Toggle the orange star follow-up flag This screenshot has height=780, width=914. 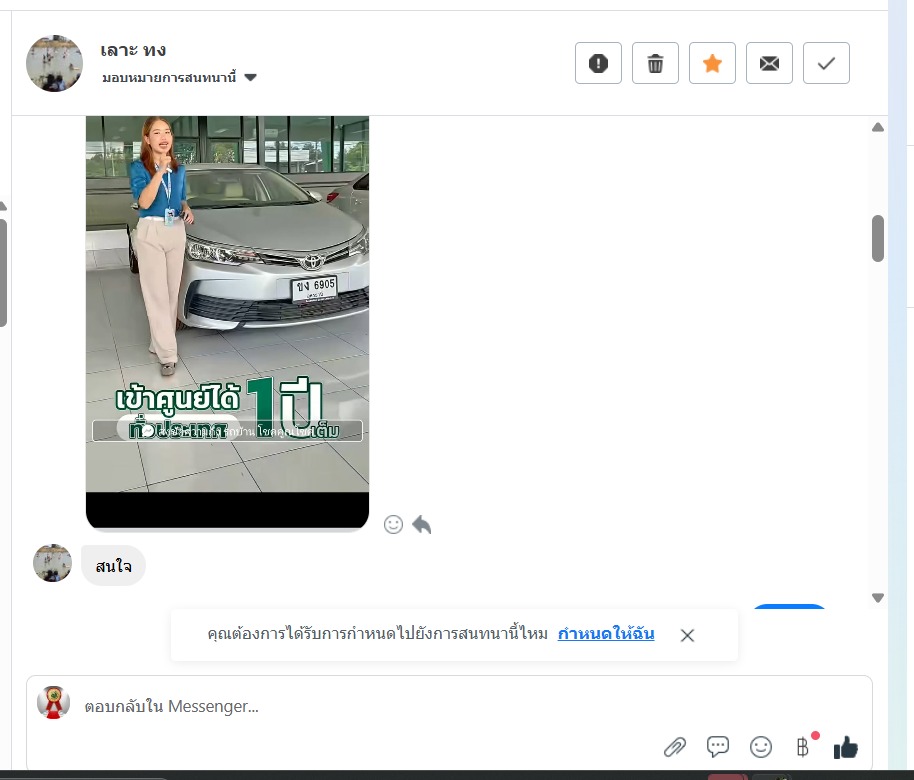point(712,64)
